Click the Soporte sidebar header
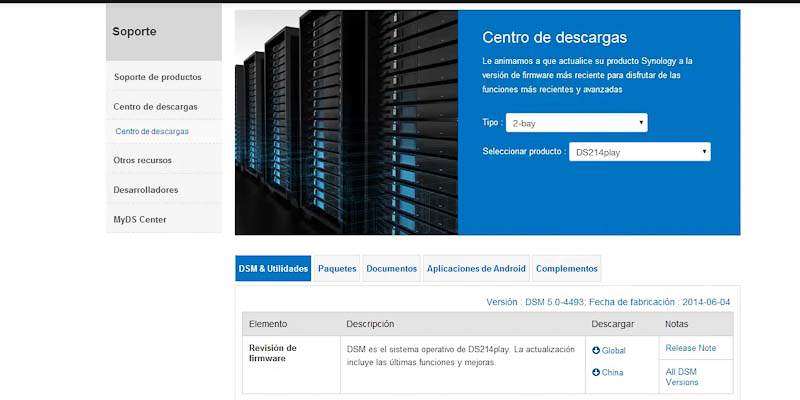 pos(164,32)
